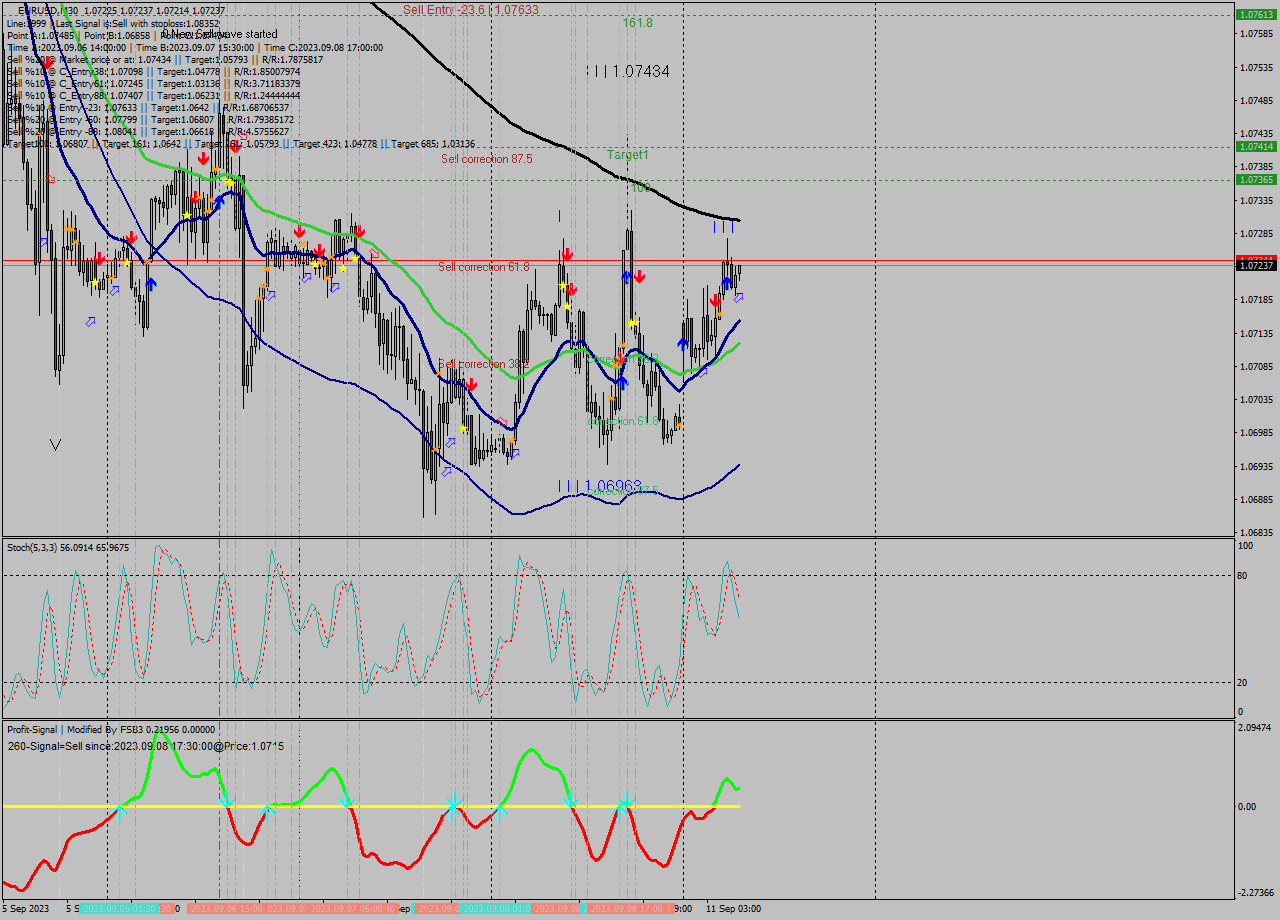Select the 'I I I 1.07434' black label
Viewport: 1280px width, 920px height.
tap(628, 72)
